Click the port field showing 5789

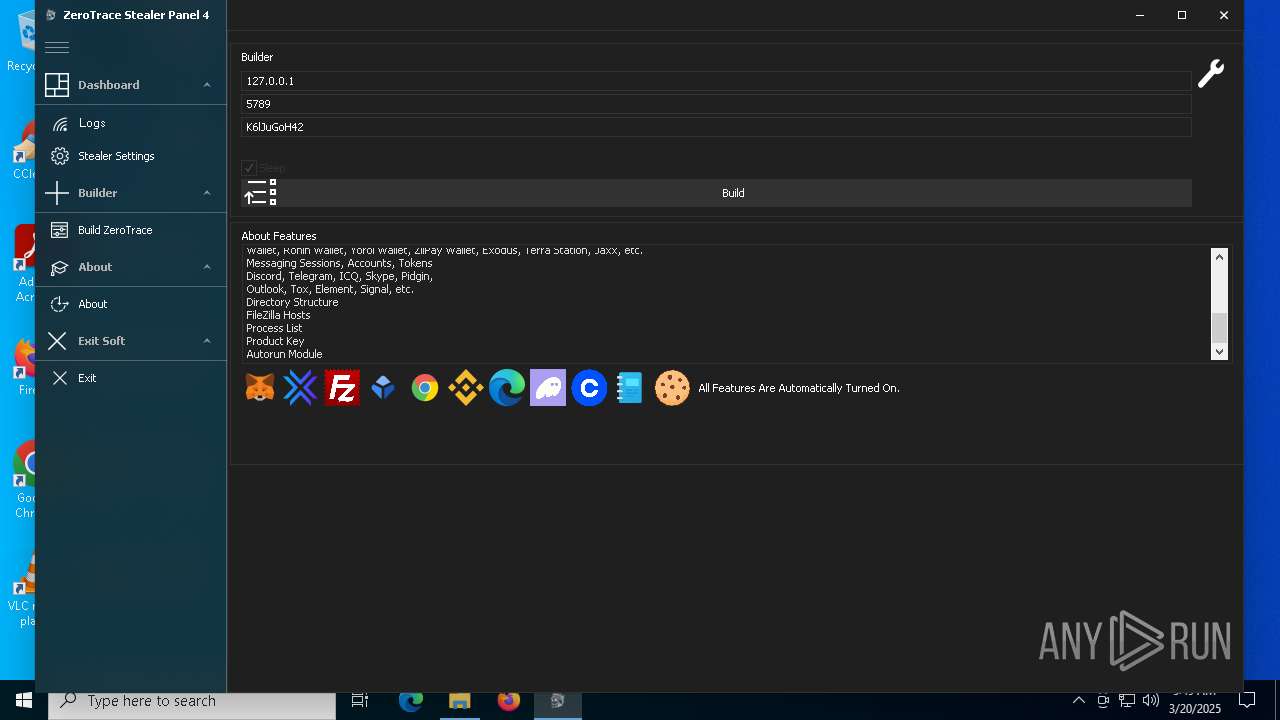(716, 104)
